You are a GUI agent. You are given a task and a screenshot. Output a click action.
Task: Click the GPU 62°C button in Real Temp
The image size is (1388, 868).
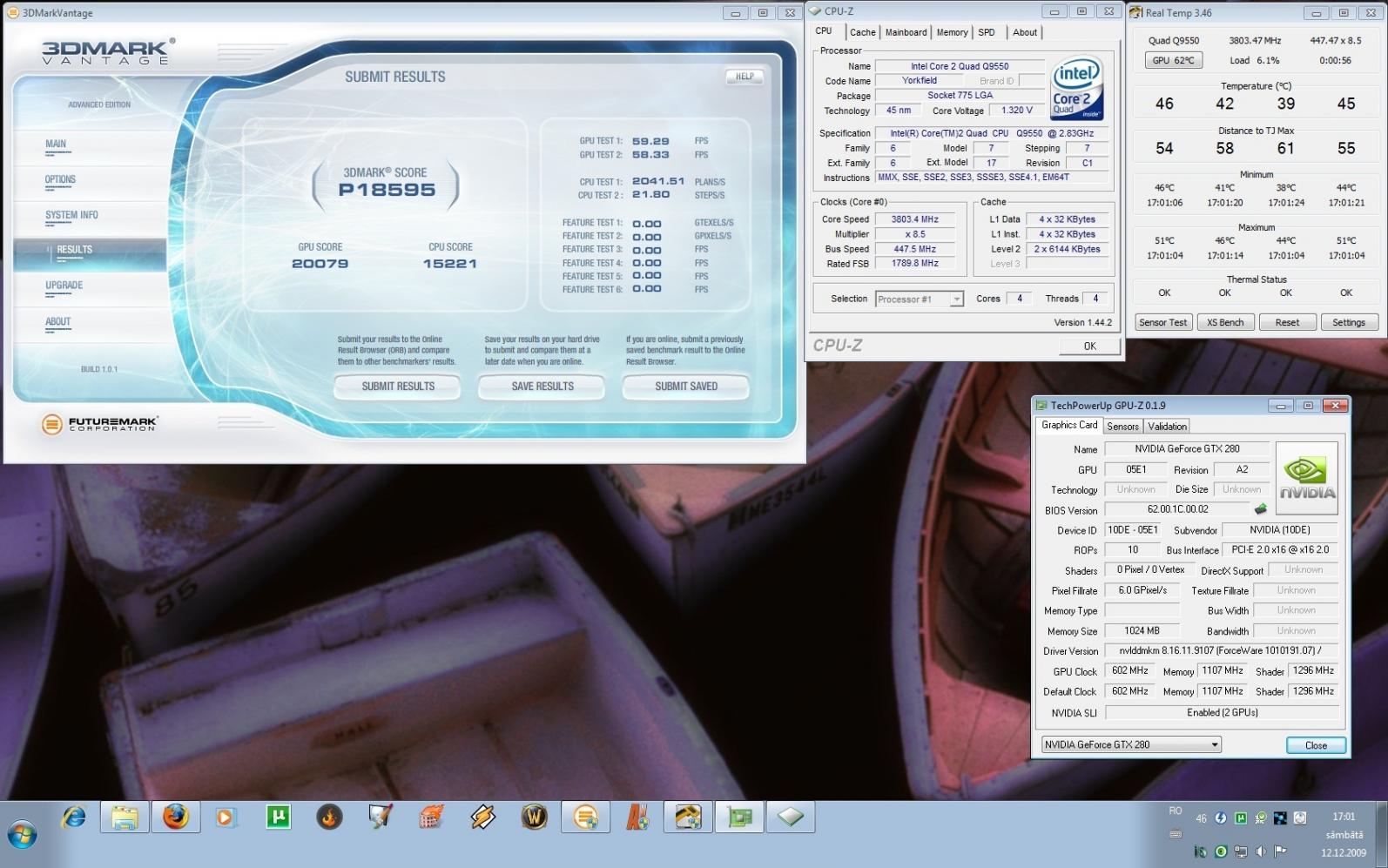tap(1173, 60)
